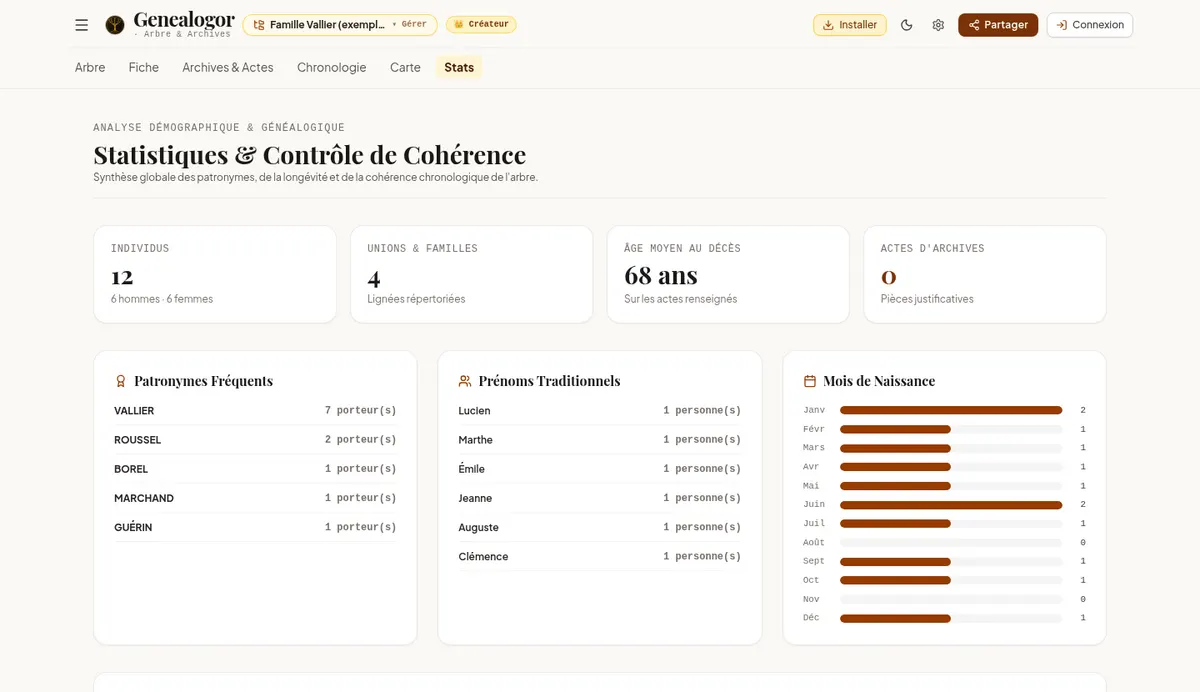
Task: Click the Connexion login button
Action: click(x=1090, y=25)
